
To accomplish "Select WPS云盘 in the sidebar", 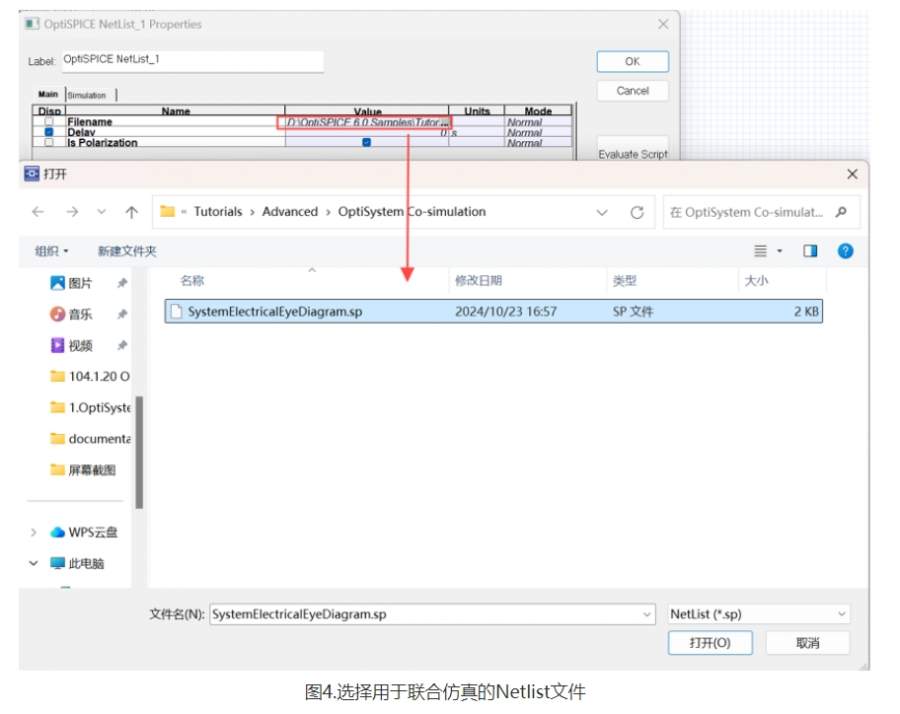I will click(x=84, y=533).
